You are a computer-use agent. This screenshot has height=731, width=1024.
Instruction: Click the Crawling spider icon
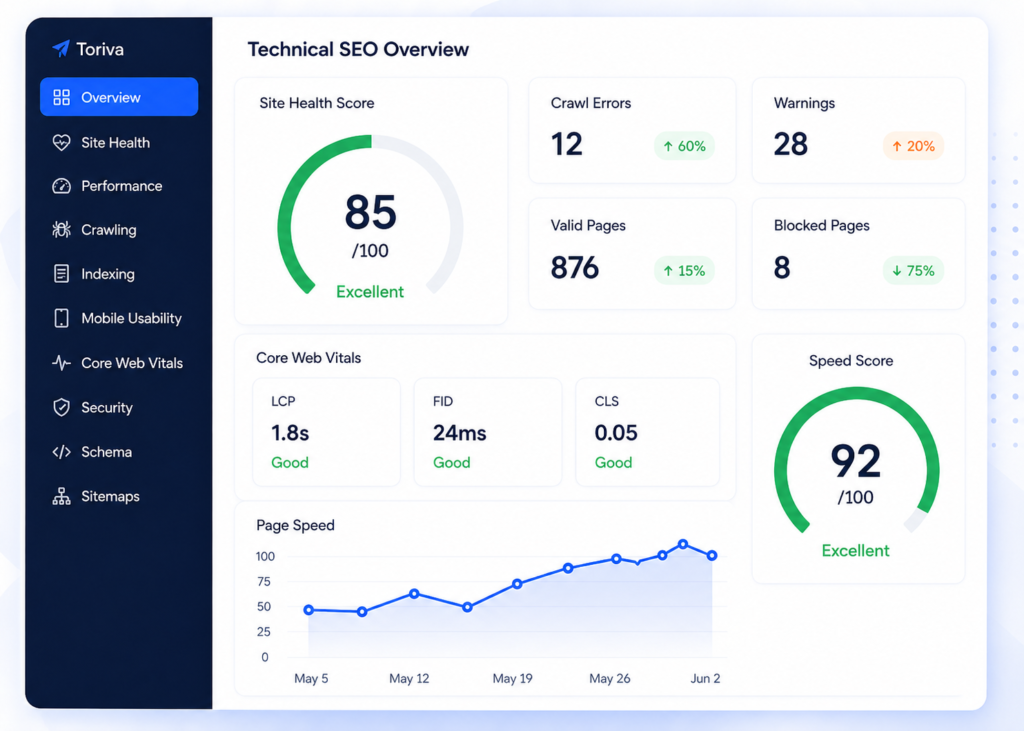pos(61,229)
